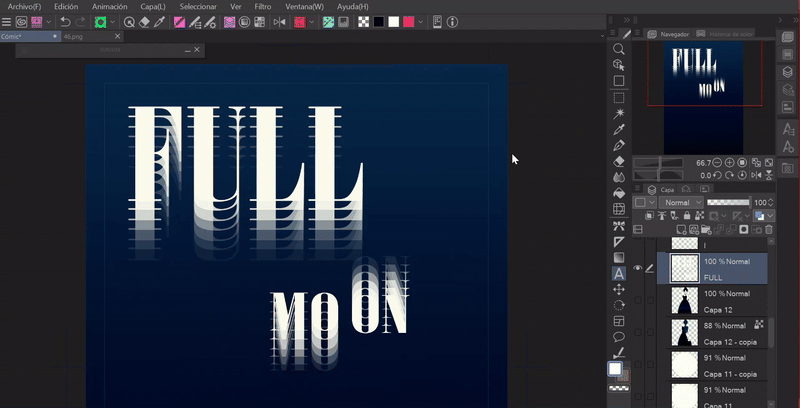800x408 pixels.
Task: Select the Gradient tool
Action: (618, 257)
